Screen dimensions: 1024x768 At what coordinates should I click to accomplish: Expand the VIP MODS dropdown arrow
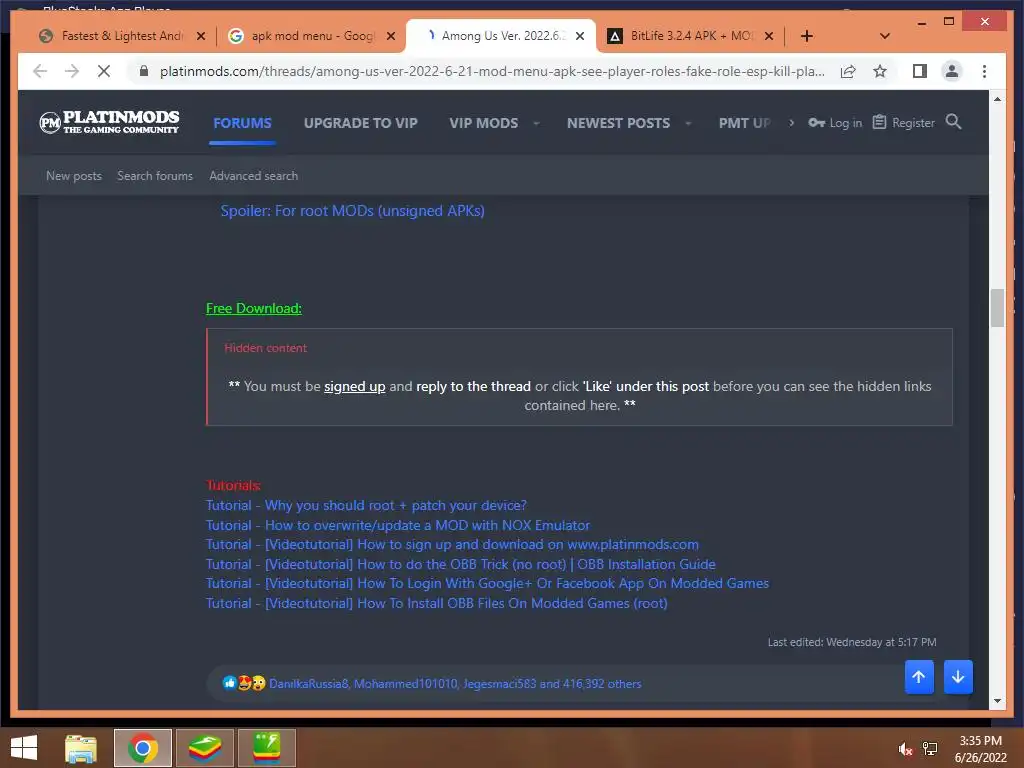(x=536, y=123)
